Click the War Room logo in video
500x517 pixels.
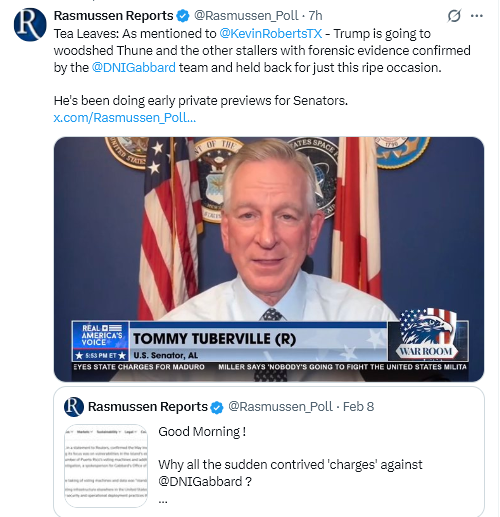(428, 334)
